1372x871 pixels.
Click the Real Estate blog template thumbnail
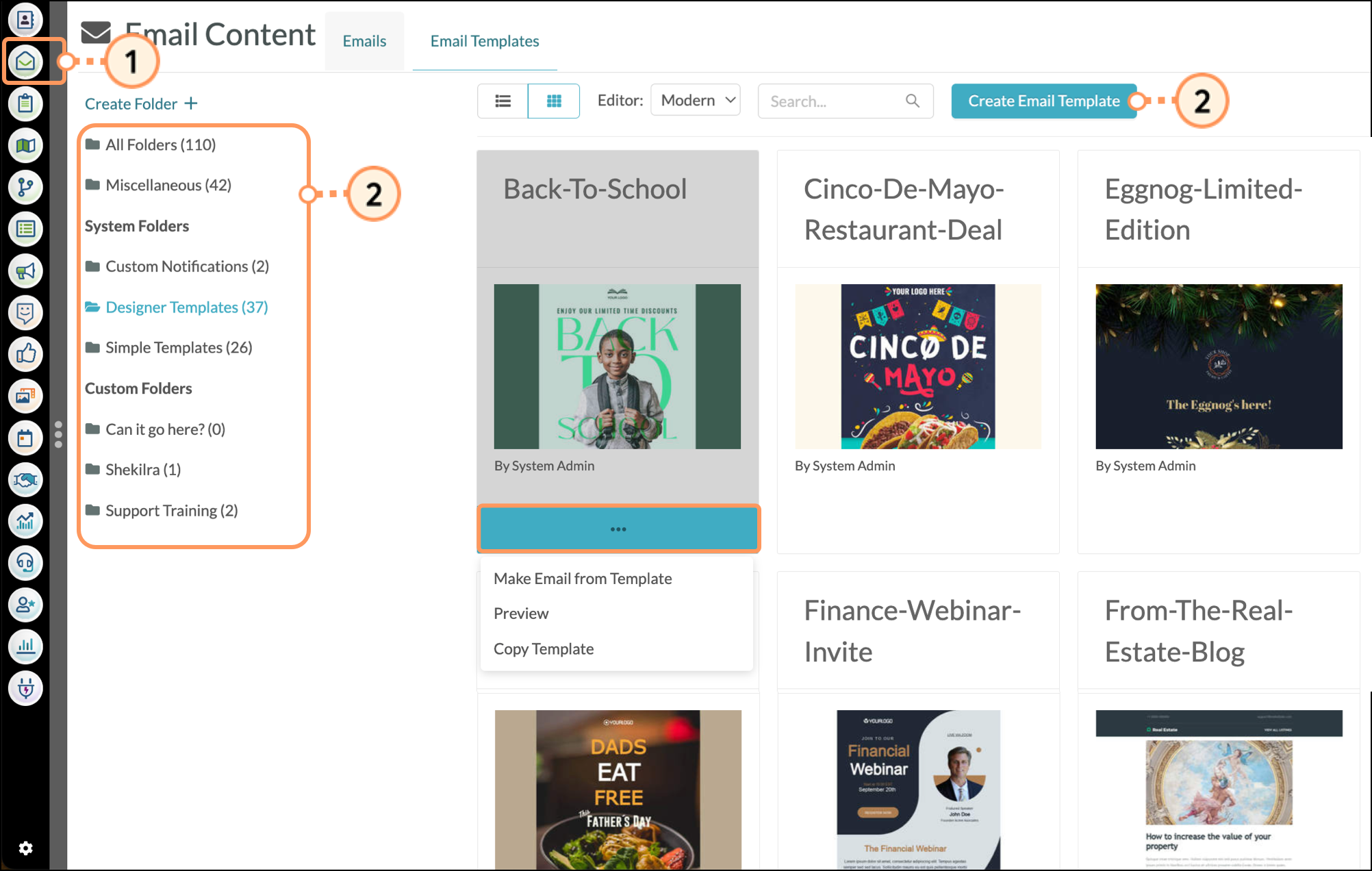click(1219, 790)
